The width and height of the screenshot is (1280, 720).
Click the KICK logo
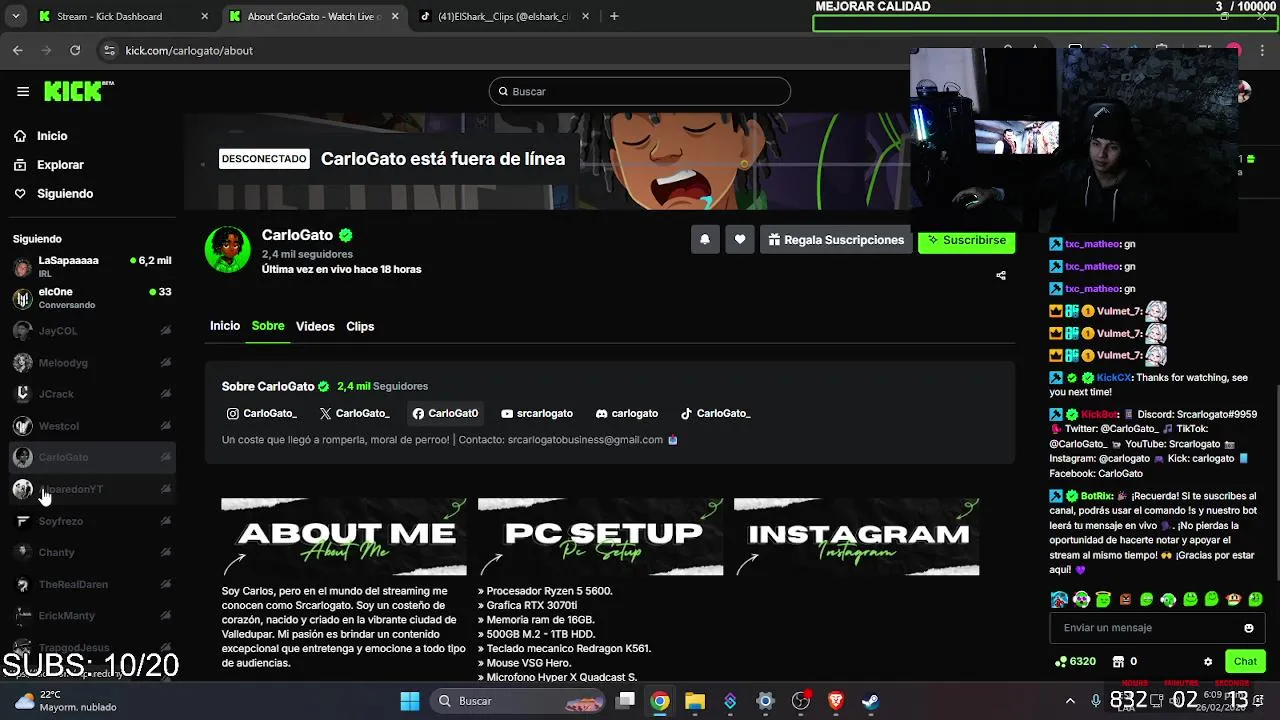[78, 91]
